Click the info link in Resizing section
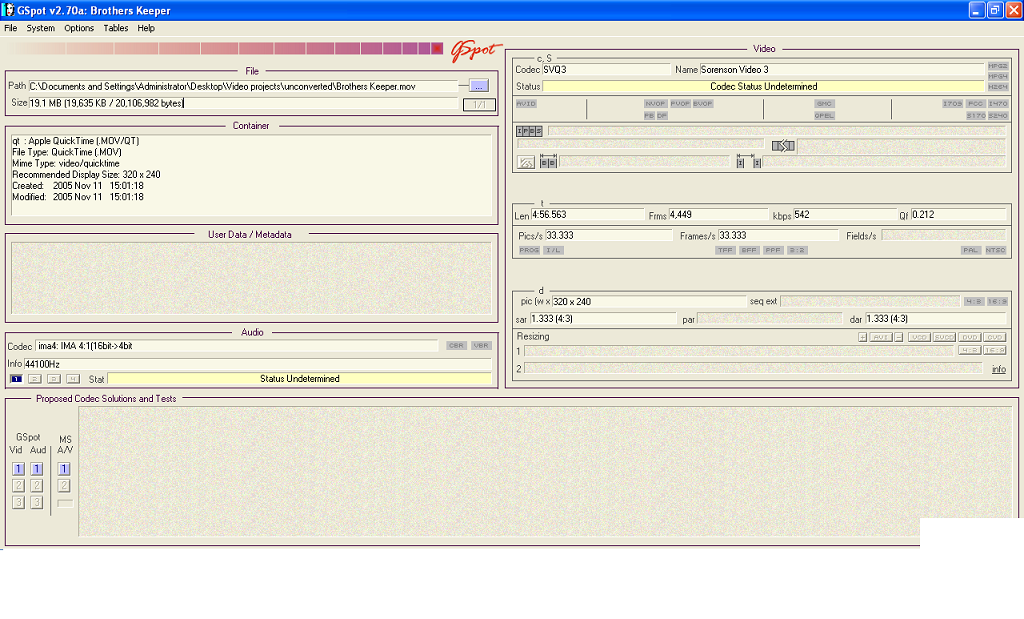Image resolution: width=1024 pixels, height=619 pixels. click(999, 369)
